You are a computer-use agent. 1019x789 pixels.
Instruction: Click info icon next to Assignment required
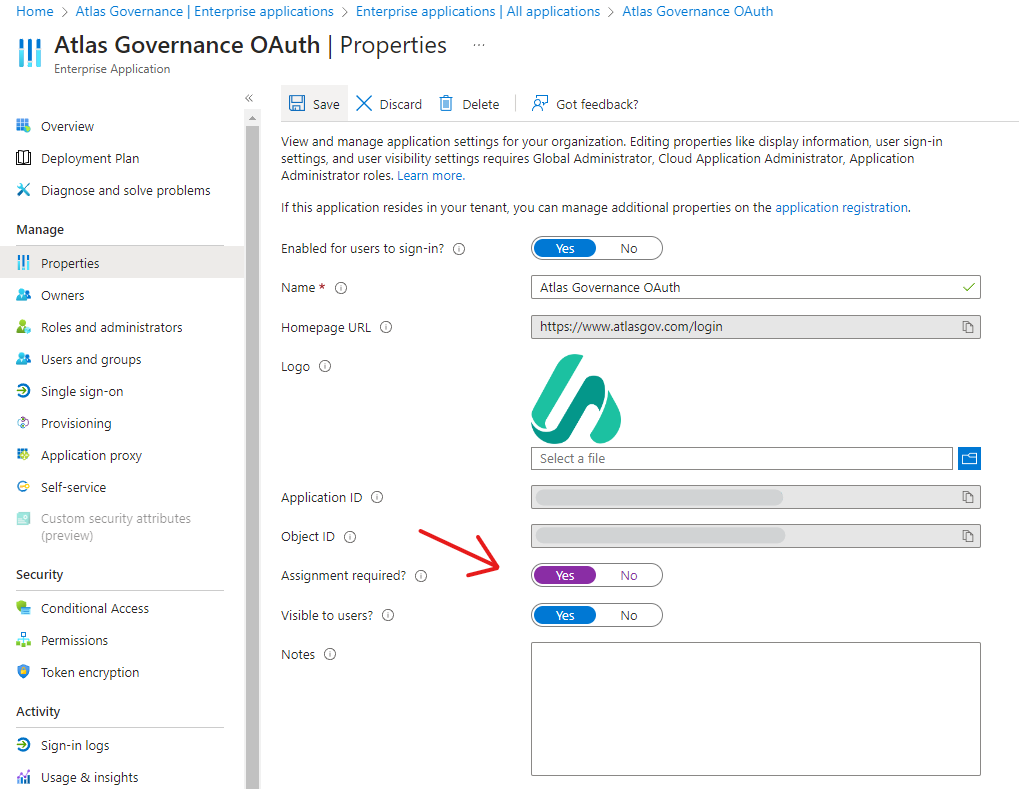[x=421, y=576]
